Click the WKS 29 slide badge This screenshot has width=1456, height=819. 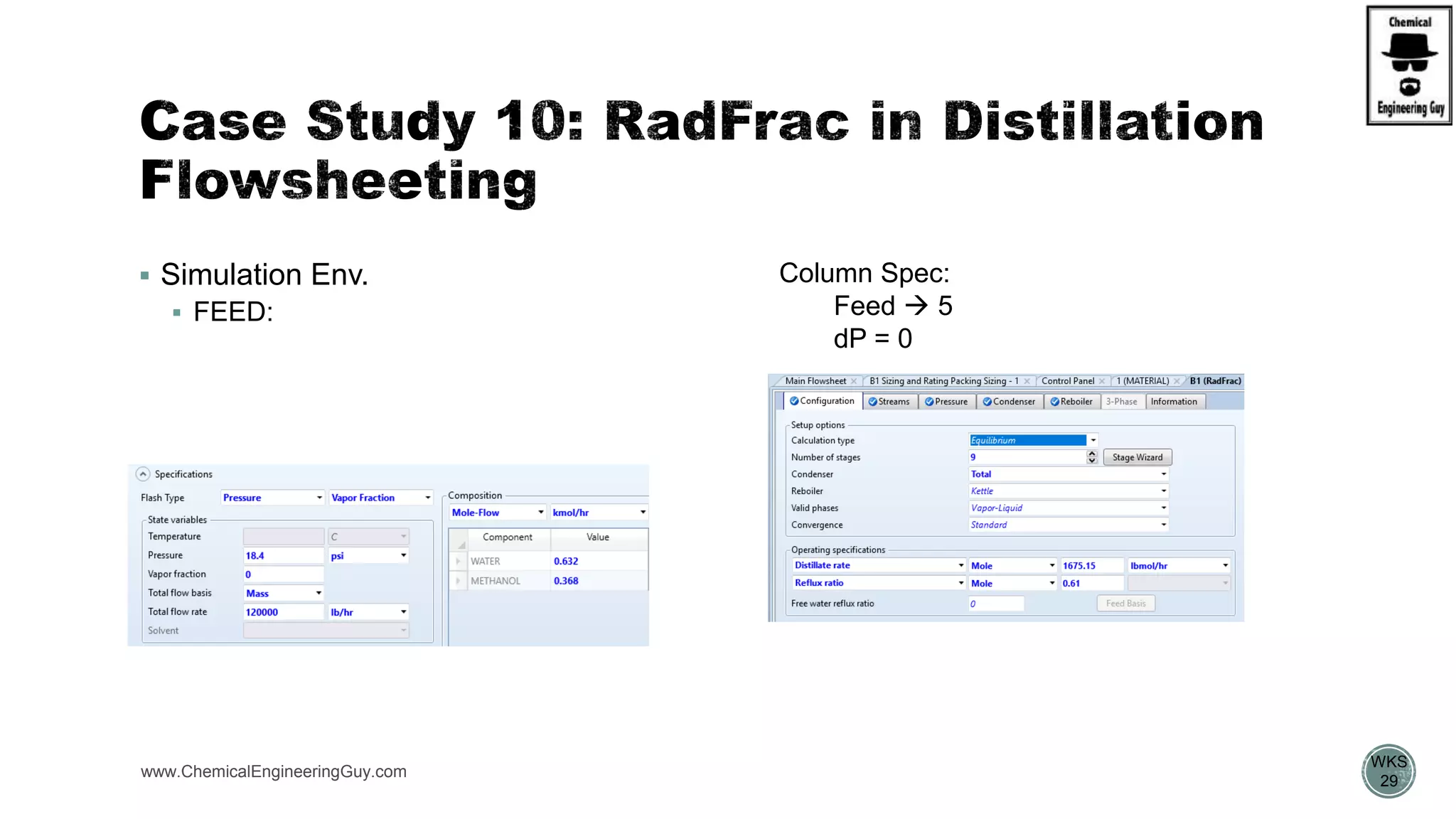click(1388, 771)
